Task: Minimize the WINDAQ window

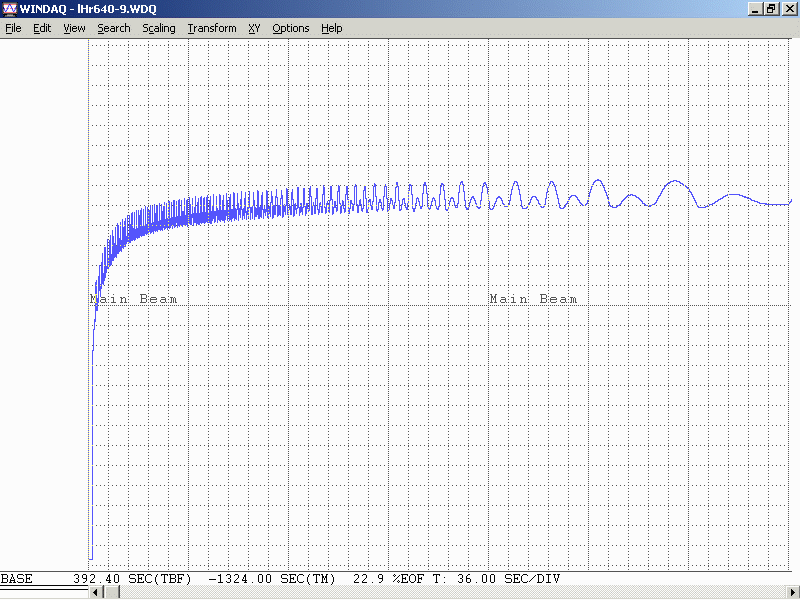Action: point(755,9)
